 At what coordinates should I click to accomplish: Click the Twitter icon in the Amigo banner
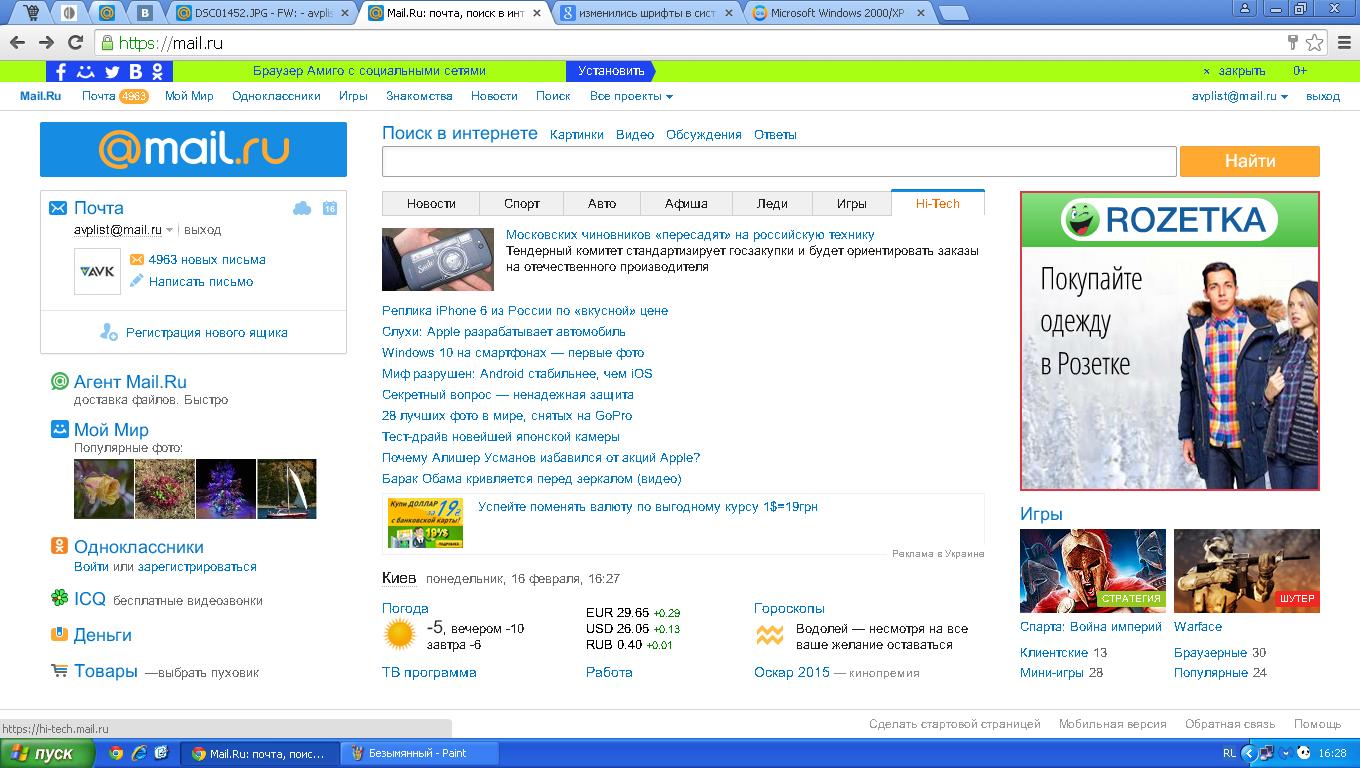[112, 71]
